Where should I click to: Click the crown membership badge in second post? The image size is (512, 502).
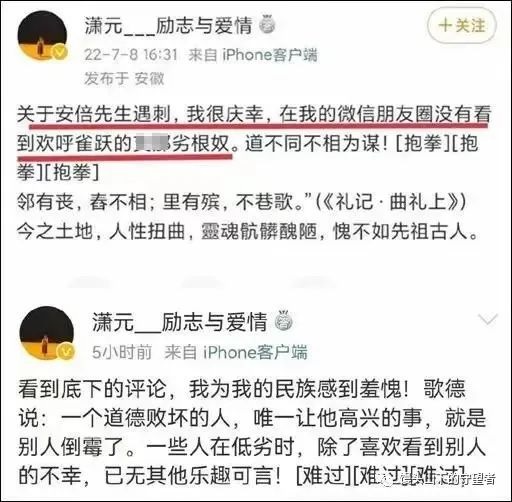click(x=283, y=320)
